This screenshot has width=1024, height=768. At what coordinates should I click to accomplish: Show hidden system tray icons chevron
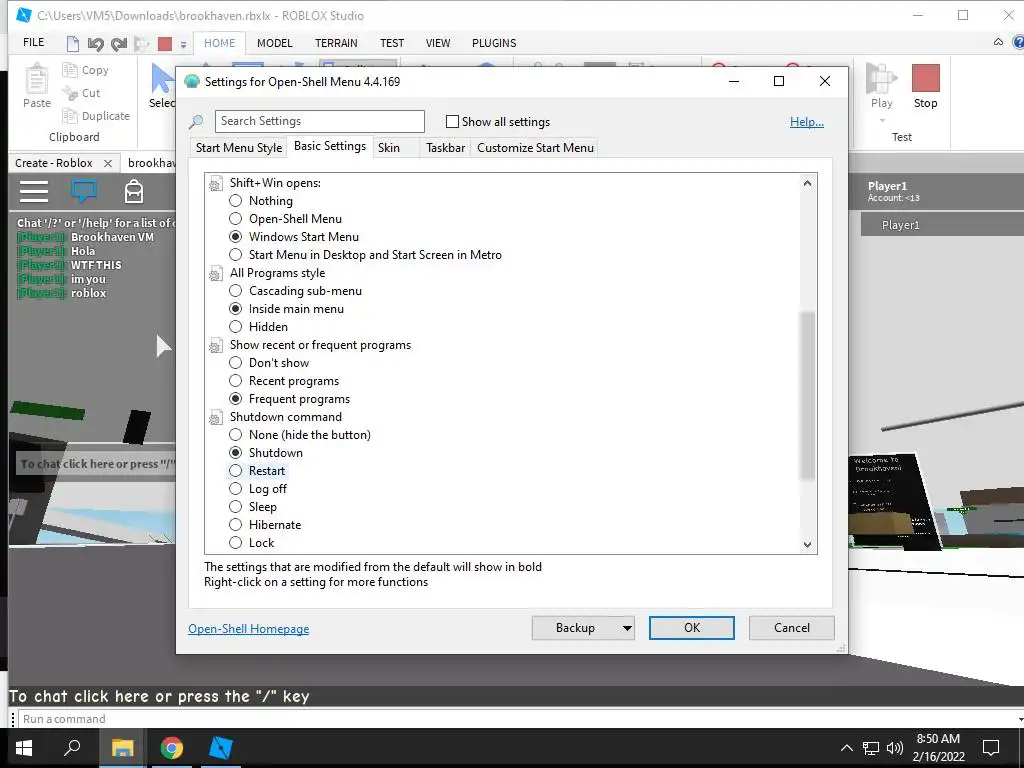click(846, 748)
